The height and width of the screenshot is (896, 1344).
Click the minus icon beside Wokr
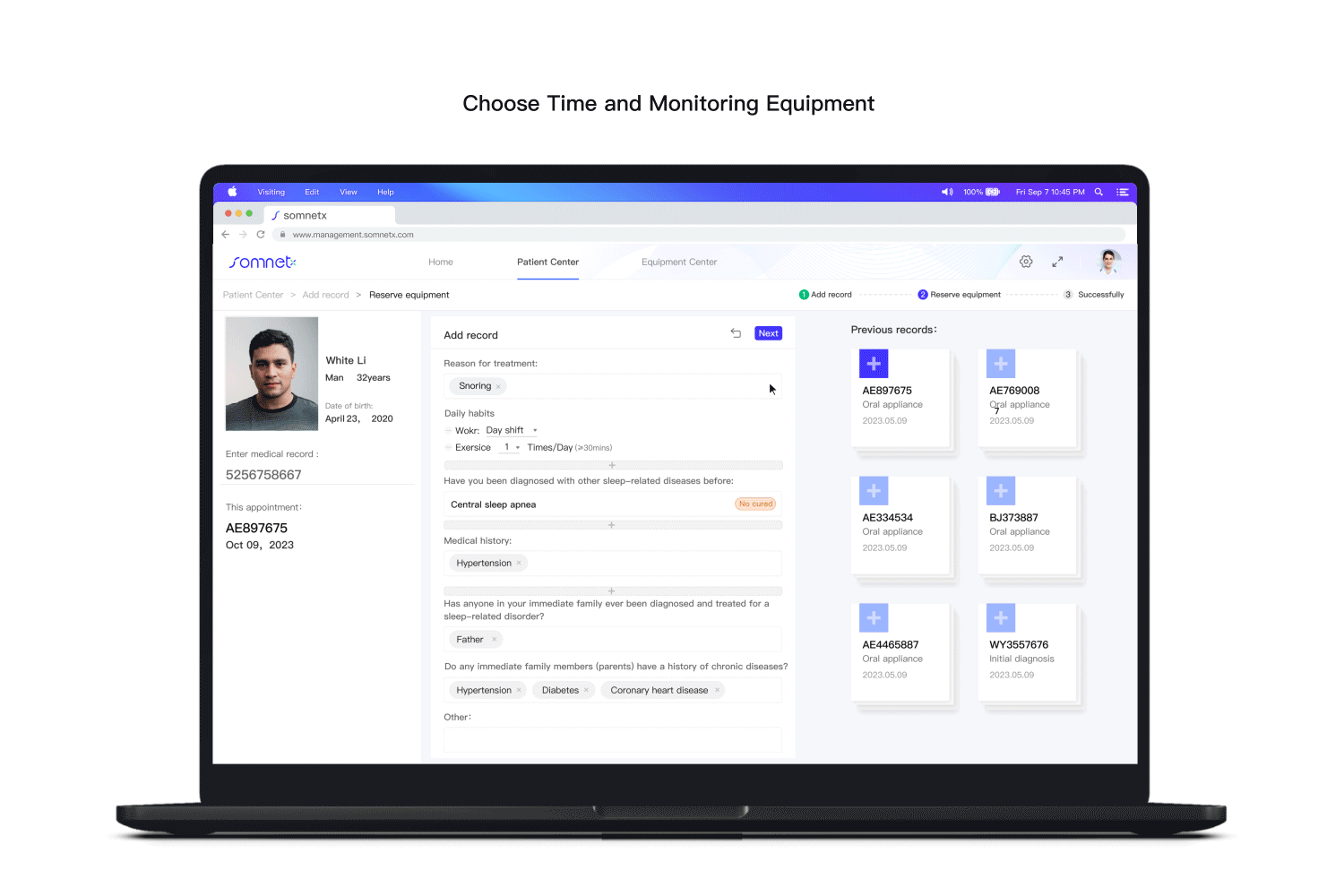448,431
